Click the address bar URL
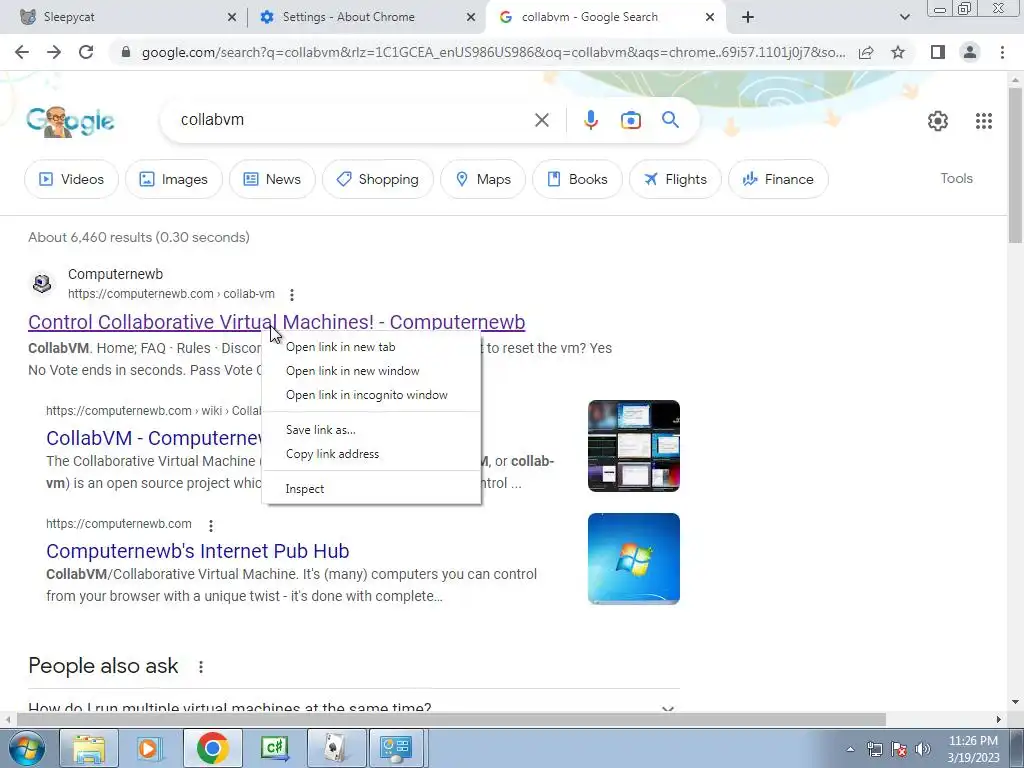This screenshot has width=1024, height=768. (x=493, y=52)
